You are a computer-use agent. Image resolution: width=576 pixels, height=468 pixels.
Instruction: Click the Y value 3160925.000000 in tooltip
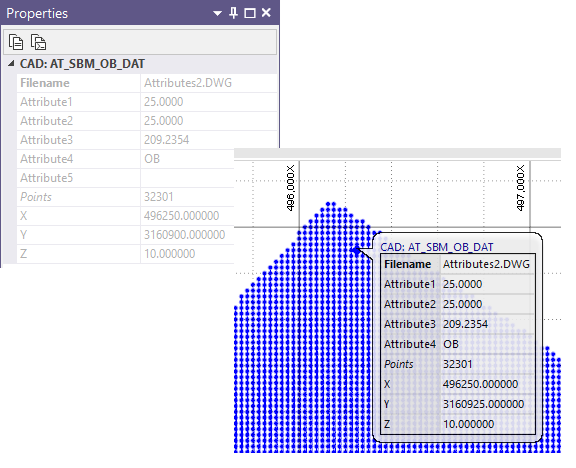point(483,404)
